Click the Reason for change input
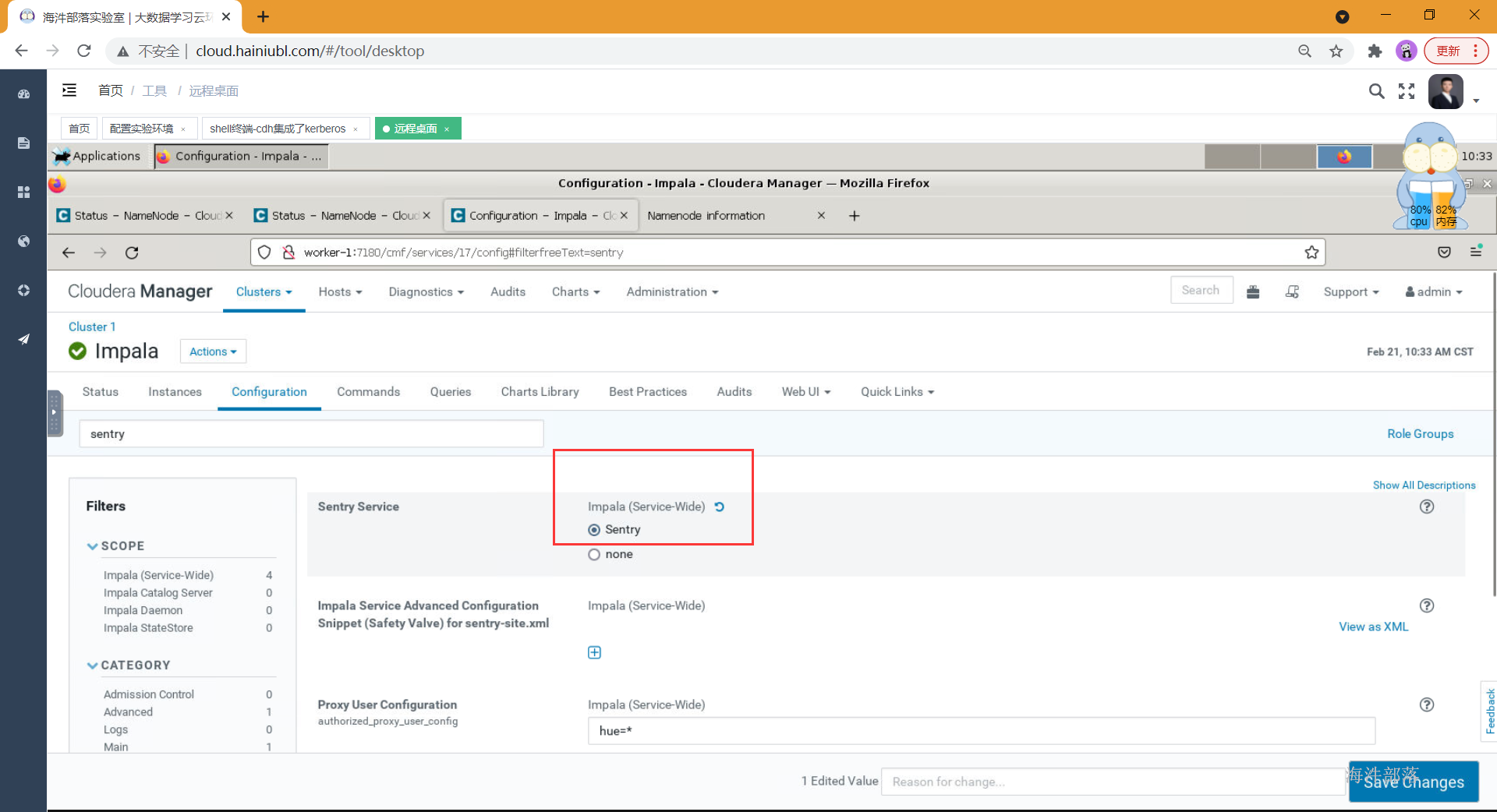Image resolution: width=1497 pixels, height=812 pixels. 1114,782
